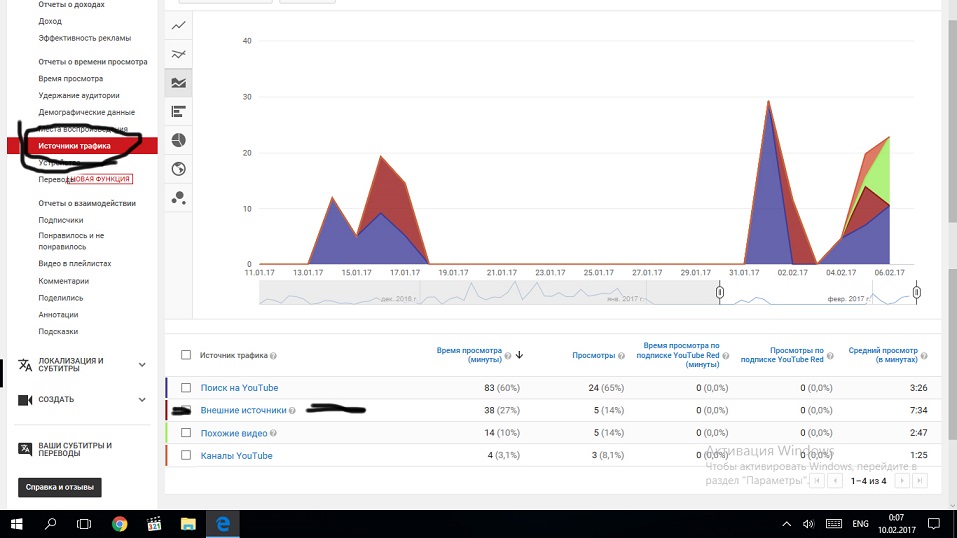Image resolution: width=957 pixels, height=538 pixels.
Task: Click help icon next to Похожие видео
Action: coord(273,433)
